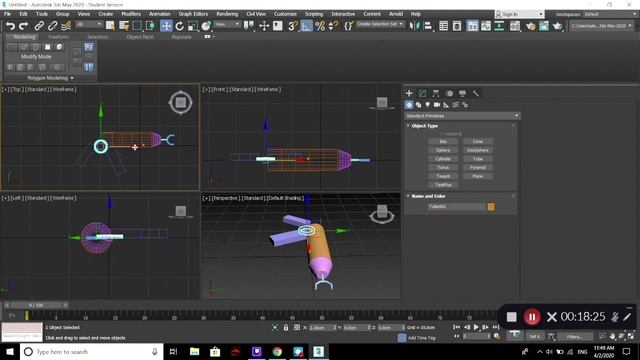Redo the last action
640x360 pixels.
tap(24, 26)
